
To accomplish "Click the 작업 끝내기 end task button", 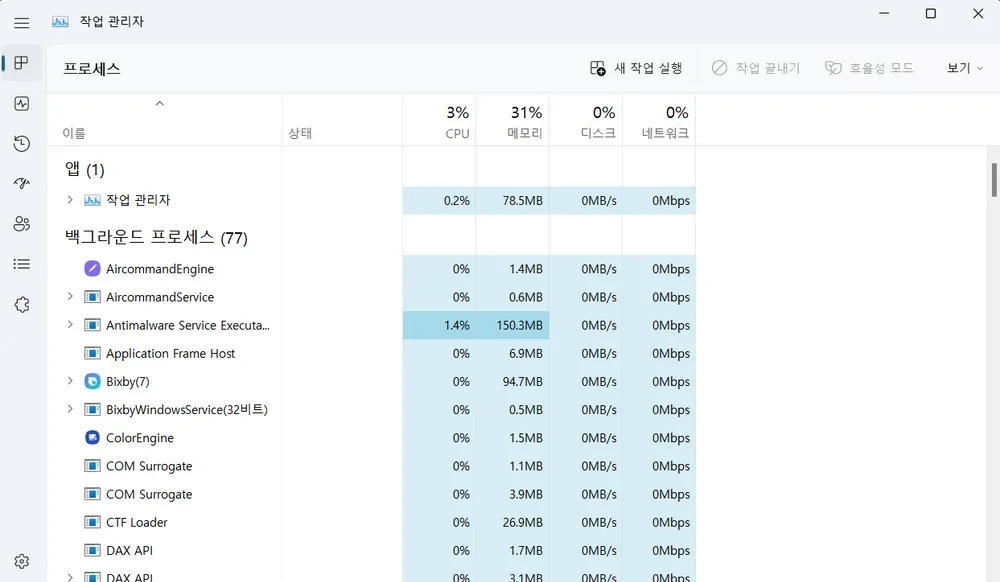I will tap(756, 68).
